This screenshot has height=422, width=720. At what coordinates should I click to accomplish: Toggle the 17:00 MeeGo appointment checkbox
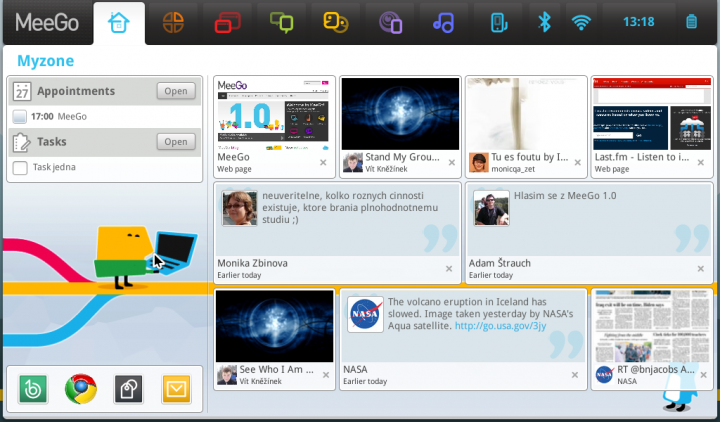pyautogui.click(x=20, y=117)
